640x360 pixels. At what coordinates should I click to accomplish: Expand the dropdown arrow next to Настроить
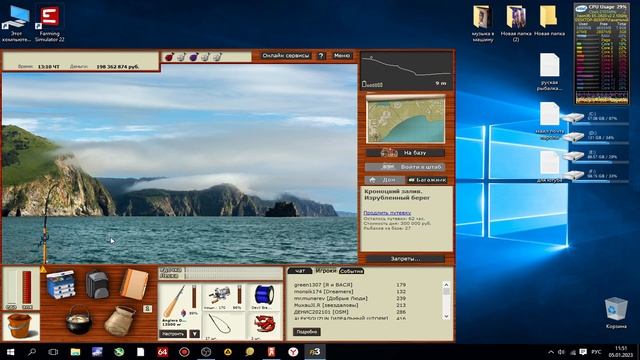[195, 334]
